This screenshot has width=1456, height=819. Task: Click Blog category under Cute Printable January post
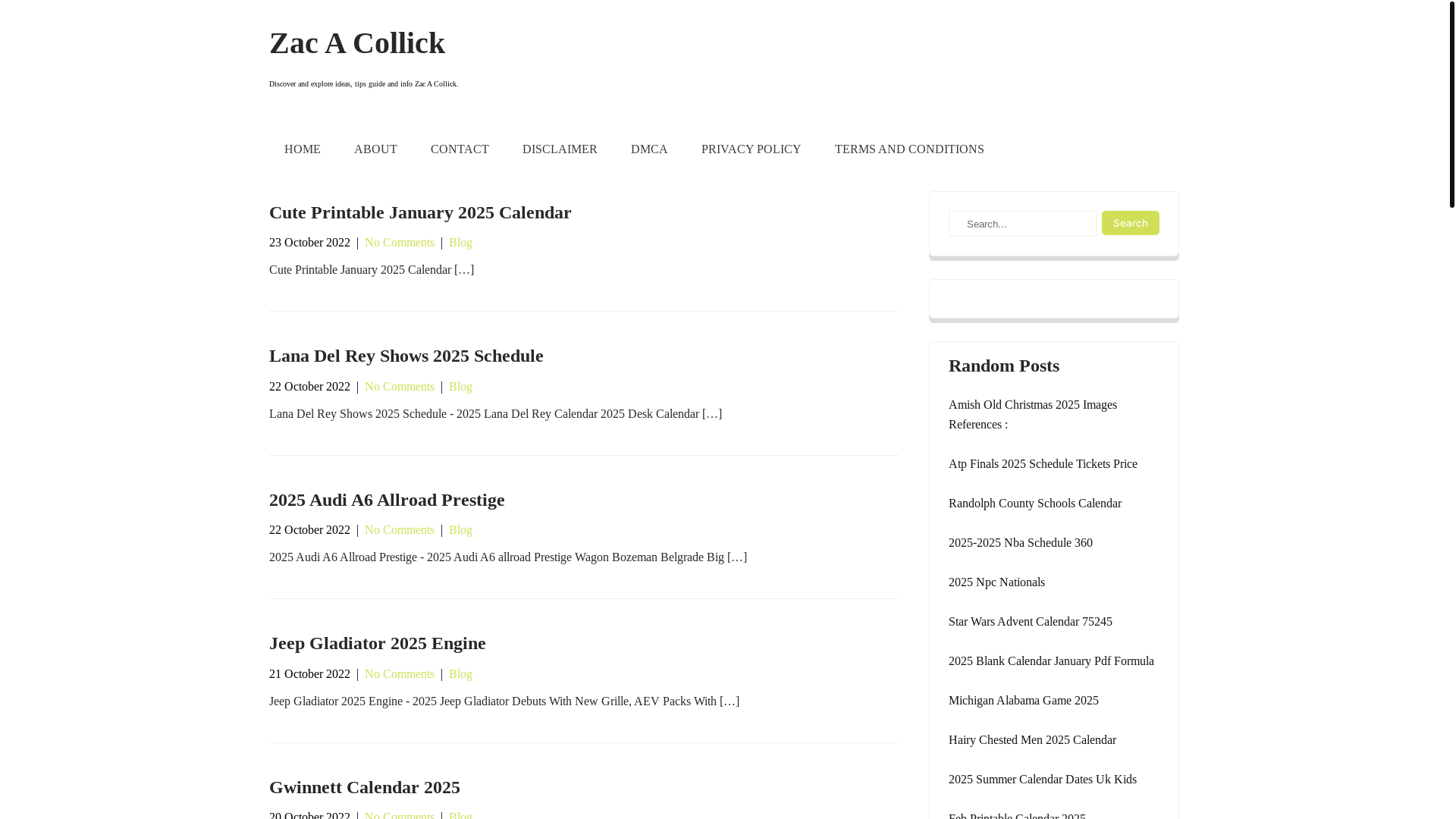pyautogui.click(x=460, y=243)
